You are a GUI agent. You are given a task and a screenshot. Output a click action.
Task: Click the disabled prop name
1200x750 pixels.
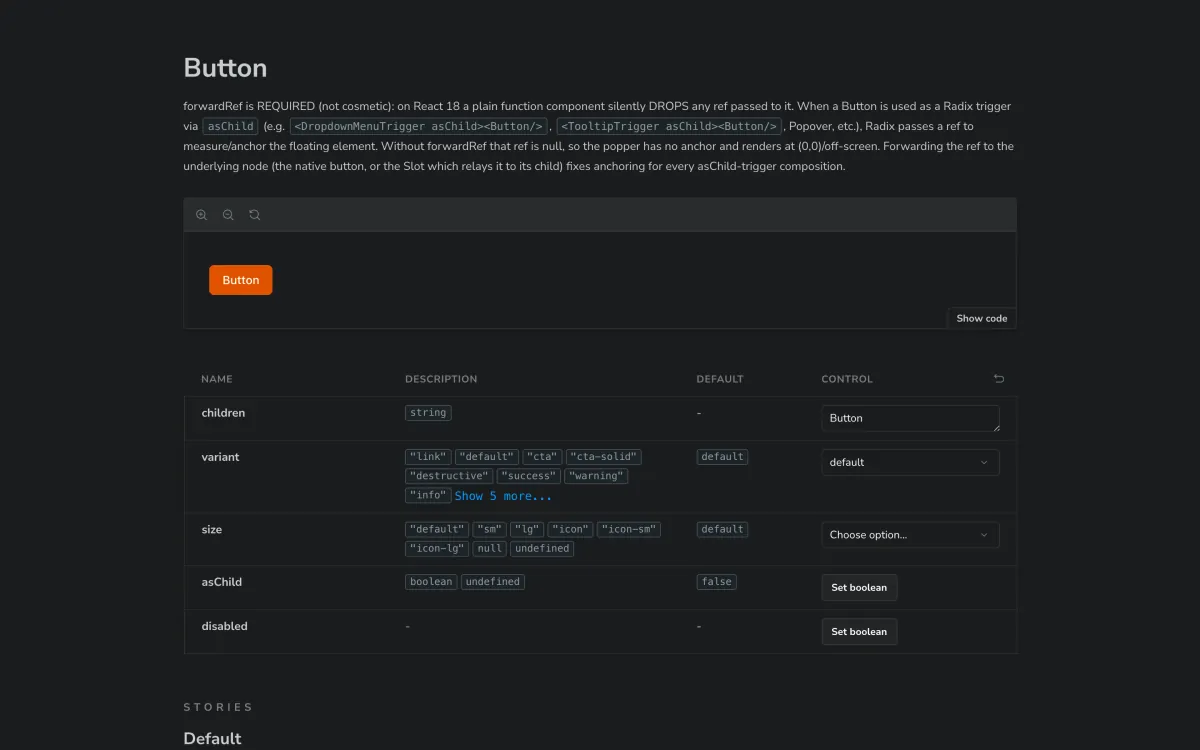pyautogui.click(x=224, y=626)
